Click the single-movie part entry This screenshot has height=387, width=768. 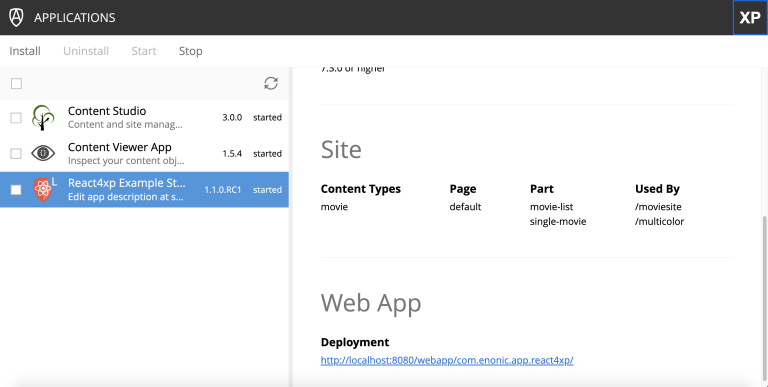[x=558, y=221]
